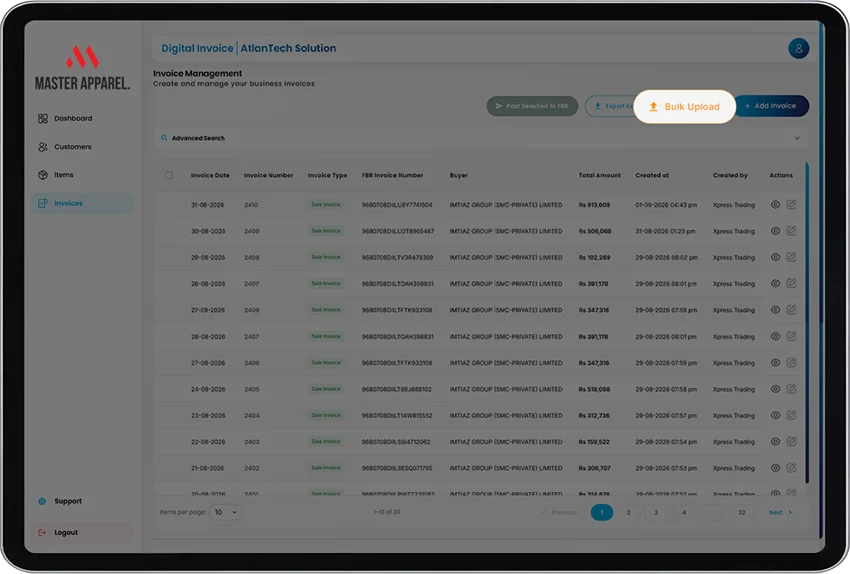Click the Bulk Upload button

[684, 107]
